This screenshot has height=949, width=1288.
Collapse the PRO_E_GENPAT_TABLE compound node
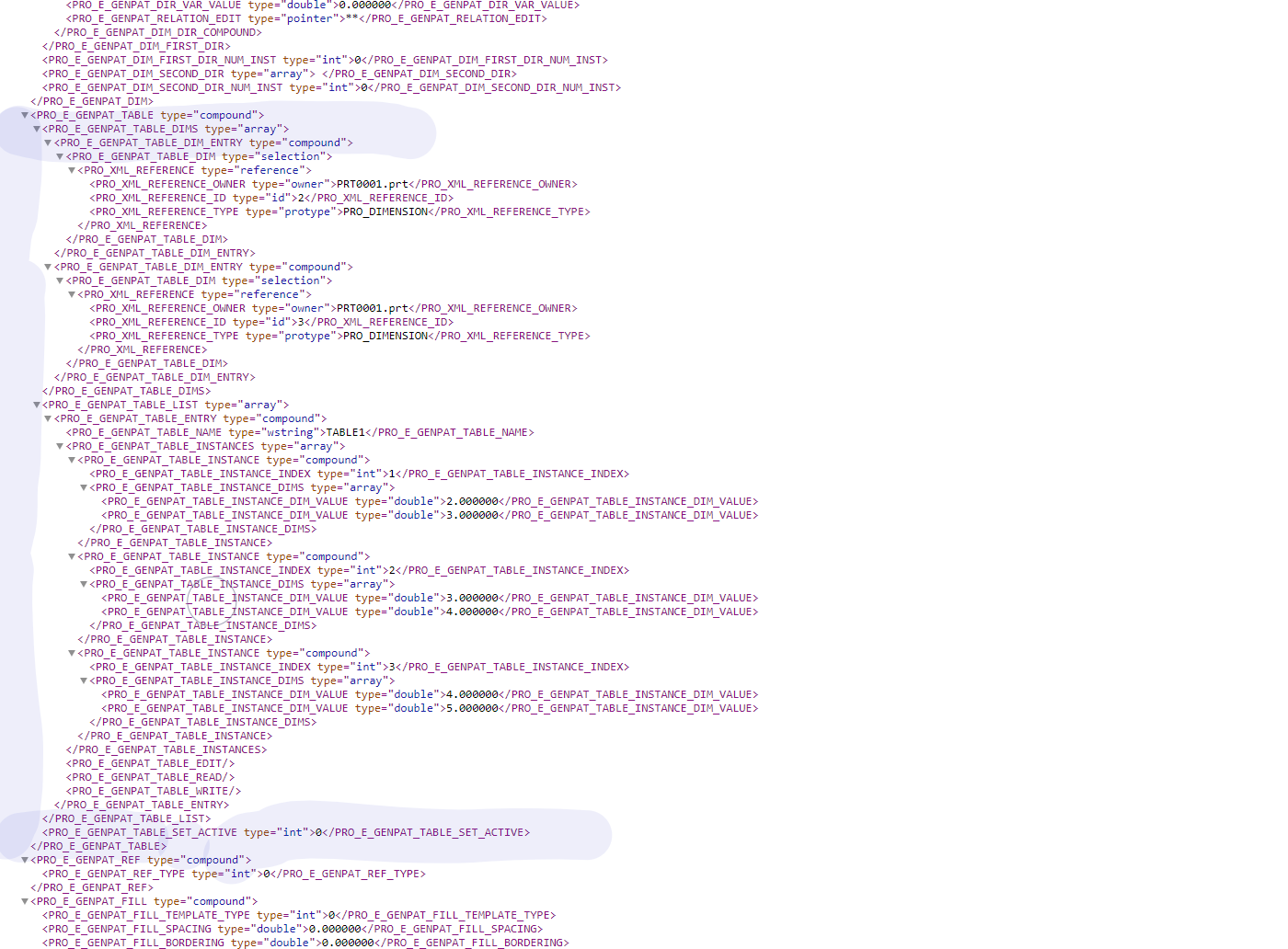click(x=25, y=115)
